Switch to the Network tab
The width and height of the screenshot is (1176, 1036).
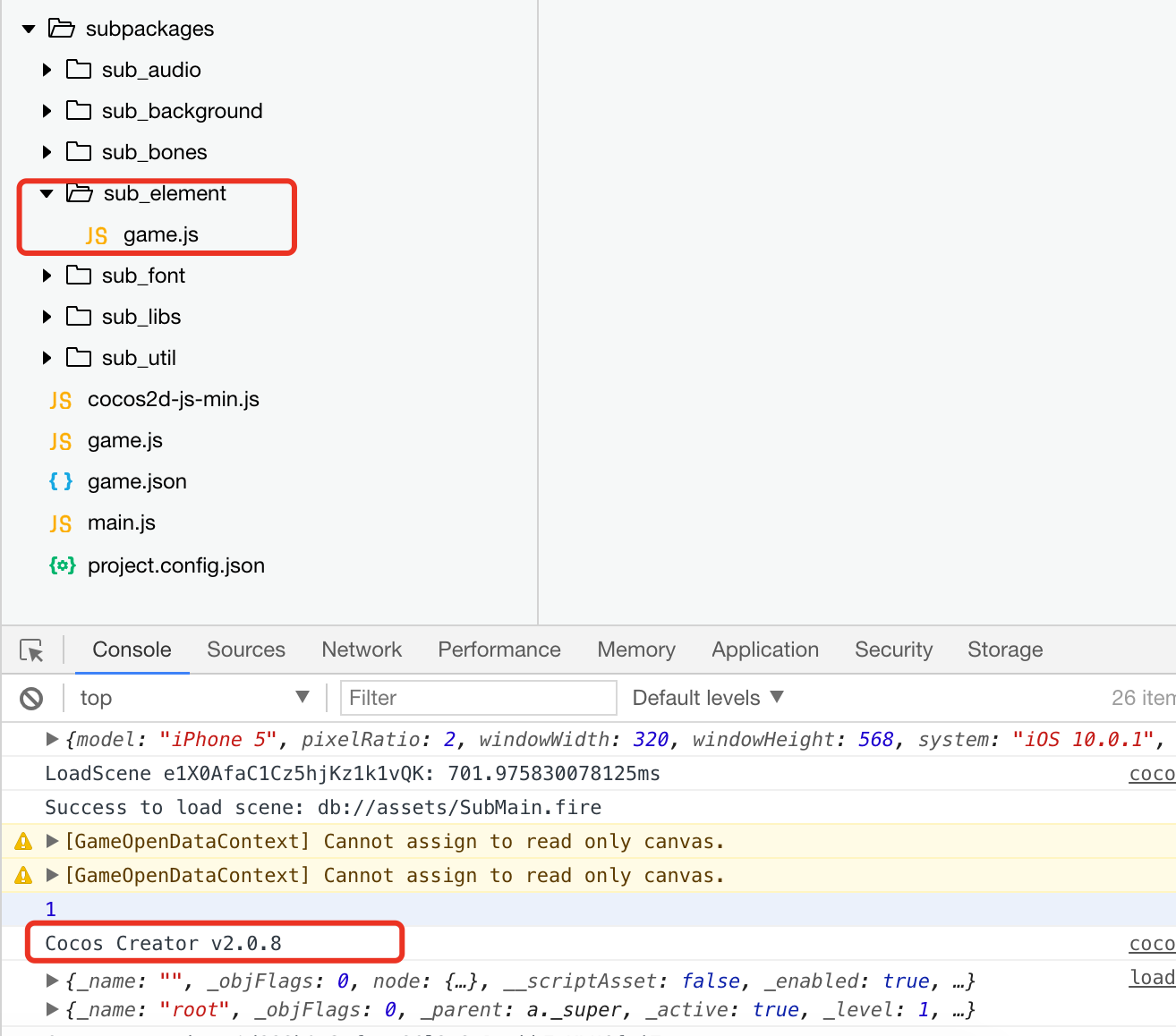(x=362, y=650)
